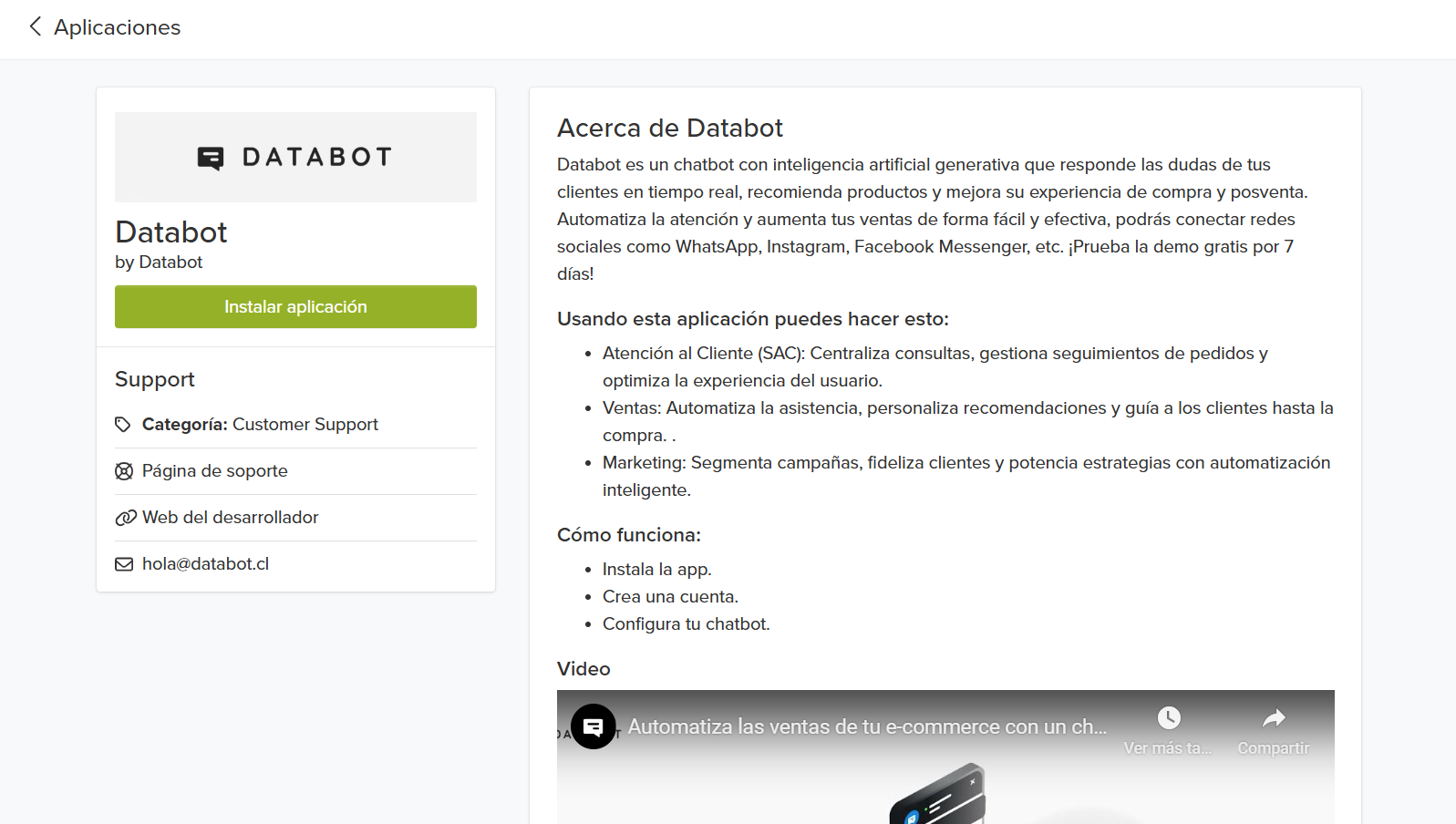Click the Instala la app step
The image size is (1456, 824).
click(x=657, y=570)
